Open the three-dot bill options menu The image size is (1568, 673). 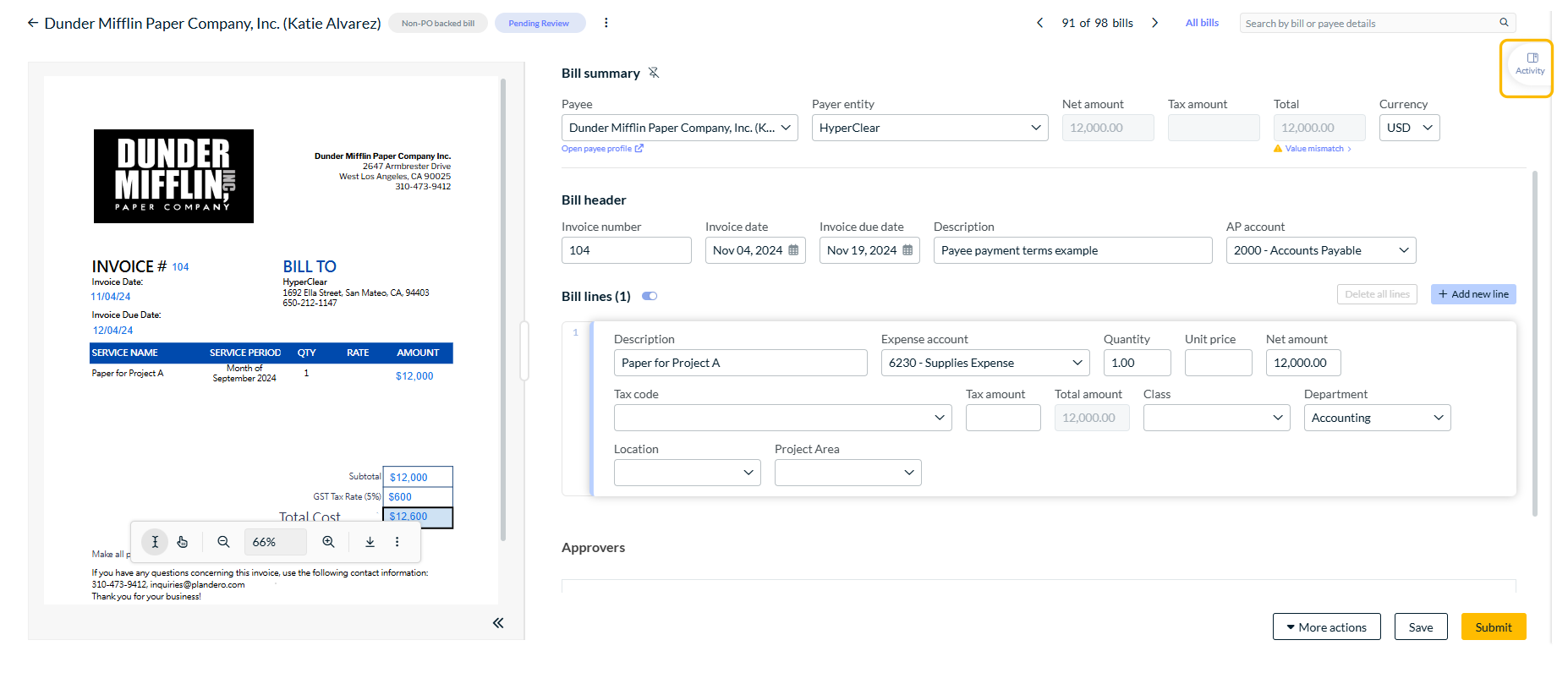click(606, 23)
